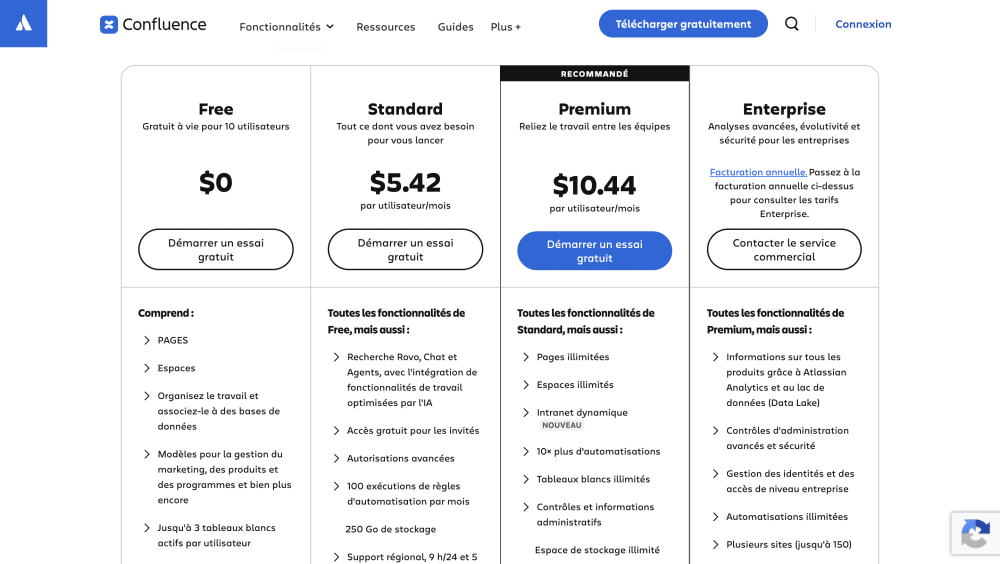Expand Autorisations avancées chevron item
This screenshot has width=1000, height=564.
pos(336,459)
